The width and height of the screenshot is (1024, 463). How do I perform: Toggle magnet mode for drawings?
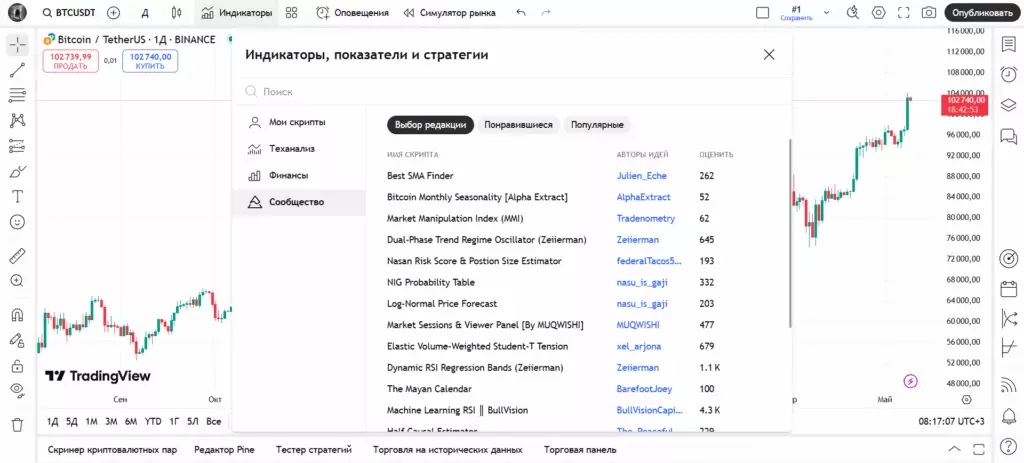tap(18, 314)
